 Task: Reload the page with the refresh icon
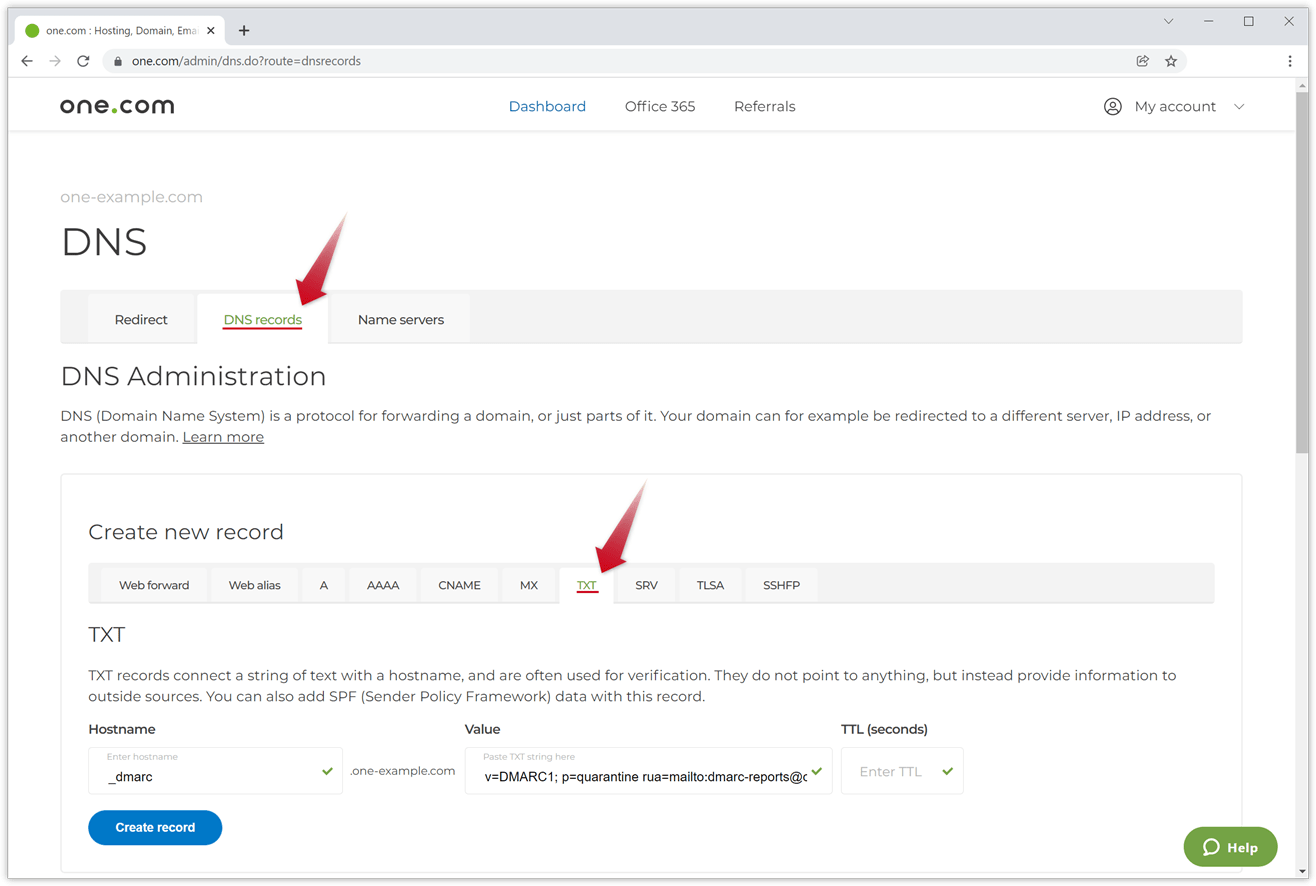tap(83, 60)
